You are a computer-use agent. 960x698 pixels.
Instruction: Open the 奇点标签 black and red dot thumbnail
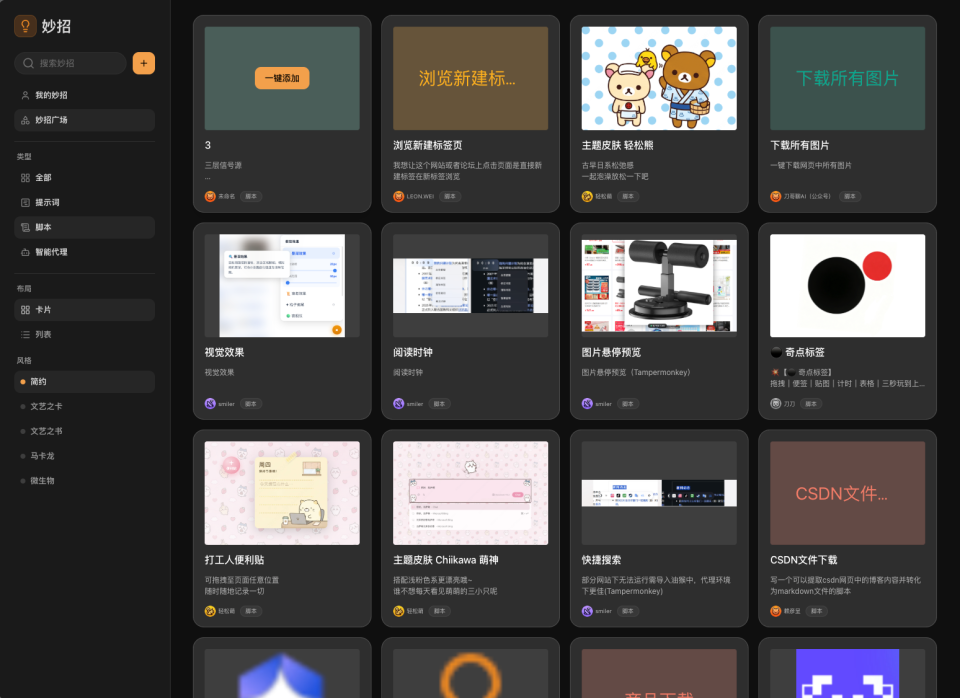pos(847,285)
